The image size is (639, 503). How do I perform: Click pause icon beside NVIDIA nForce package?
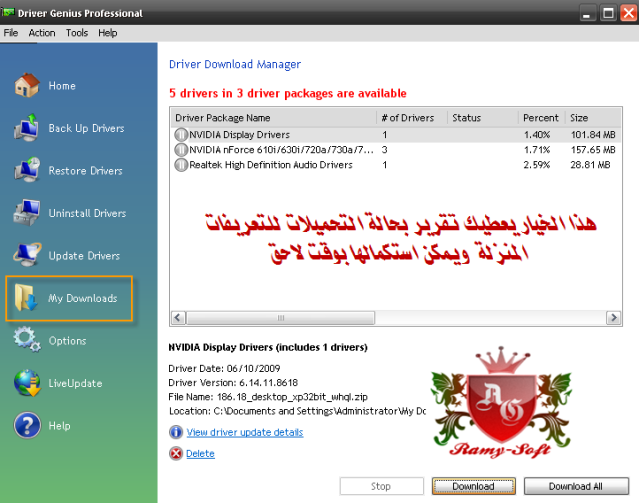click(x=181, y=150)
